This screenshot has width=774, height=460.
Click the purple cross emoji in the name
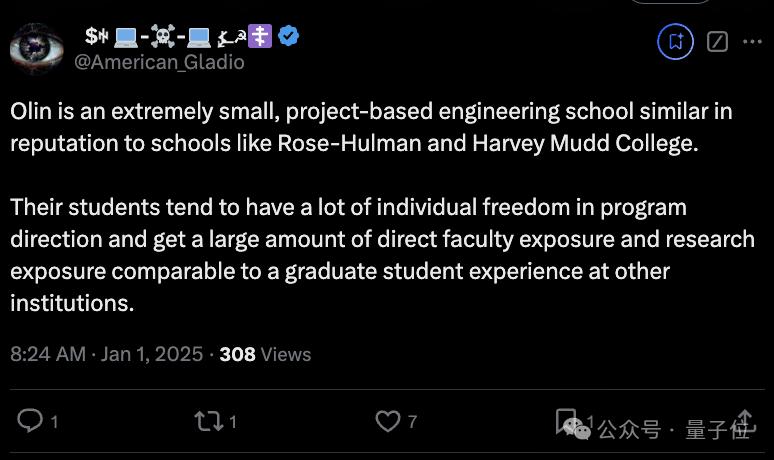pos(262,38)
